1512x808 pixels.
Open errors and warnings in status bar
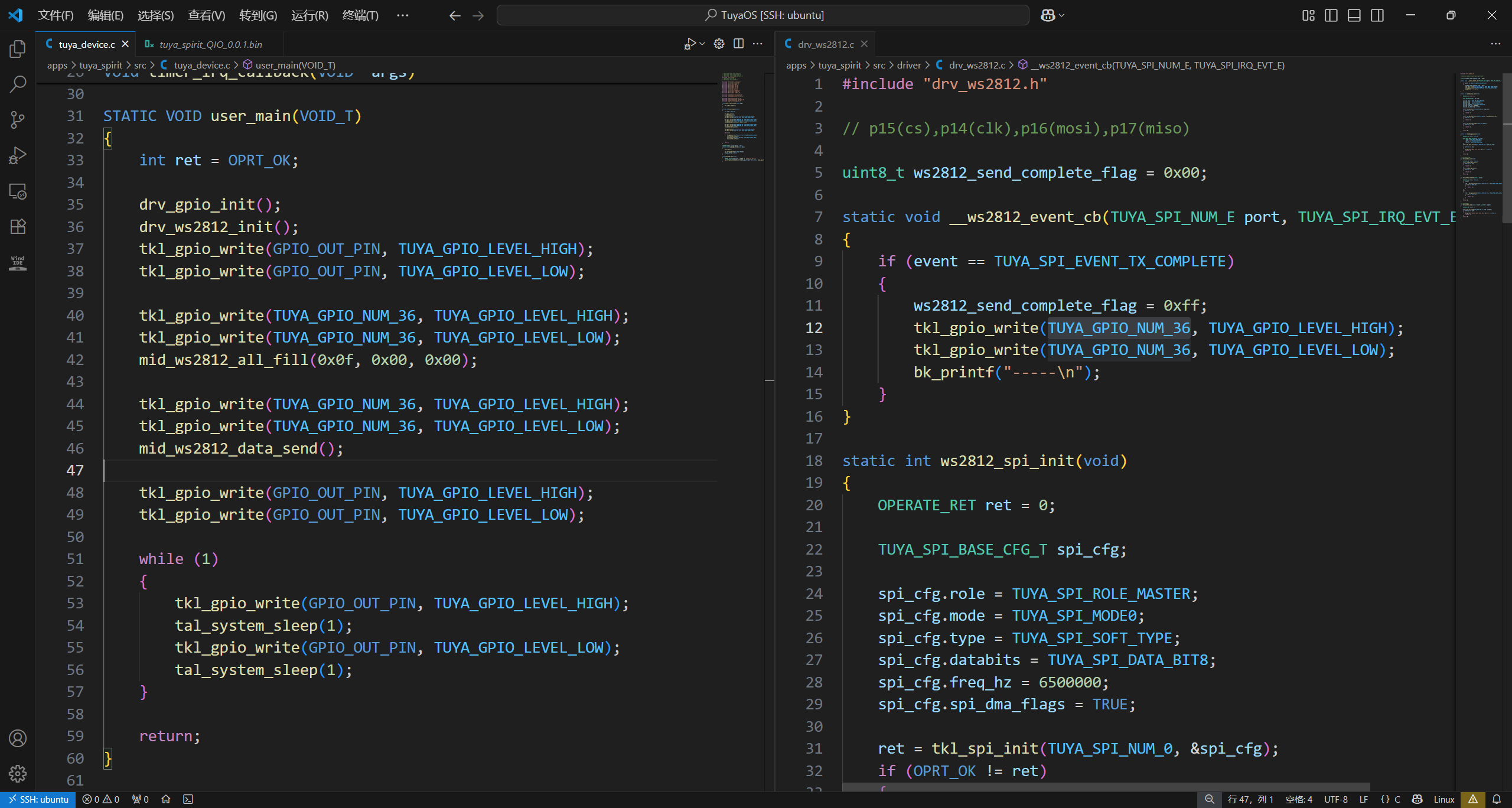[x=101, y=800]
